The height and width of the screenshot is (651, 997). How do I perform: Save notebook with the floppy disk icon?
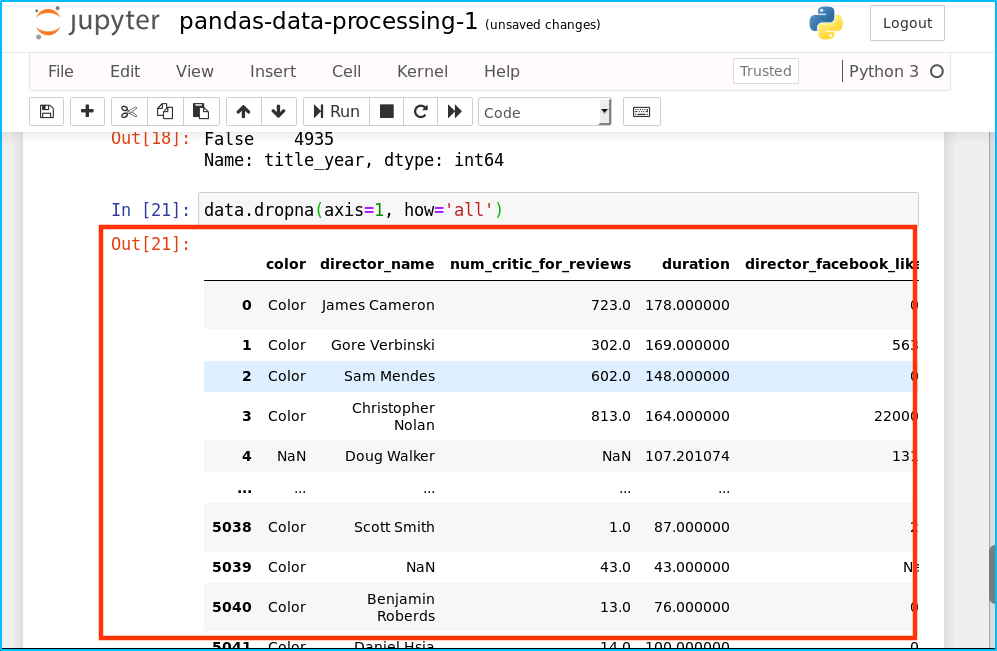[46, 112]
